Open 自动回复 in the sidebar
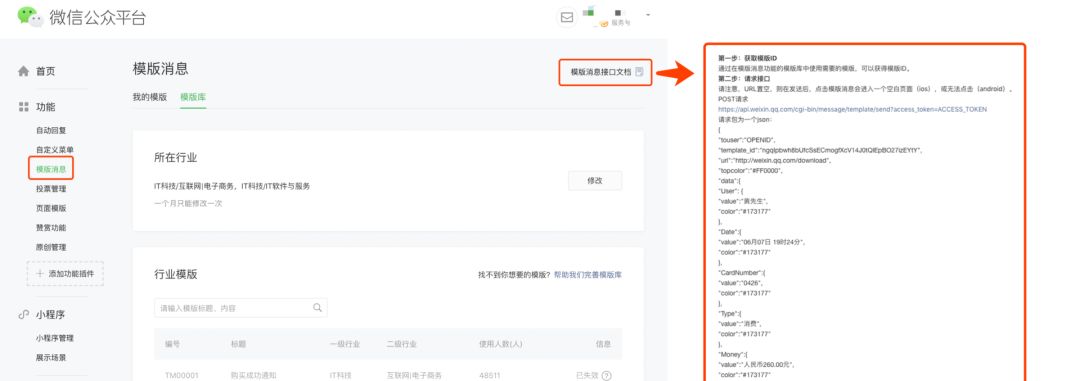This screenshot has width=1080, height=381. pyautogui.click(x=51, y=130)
